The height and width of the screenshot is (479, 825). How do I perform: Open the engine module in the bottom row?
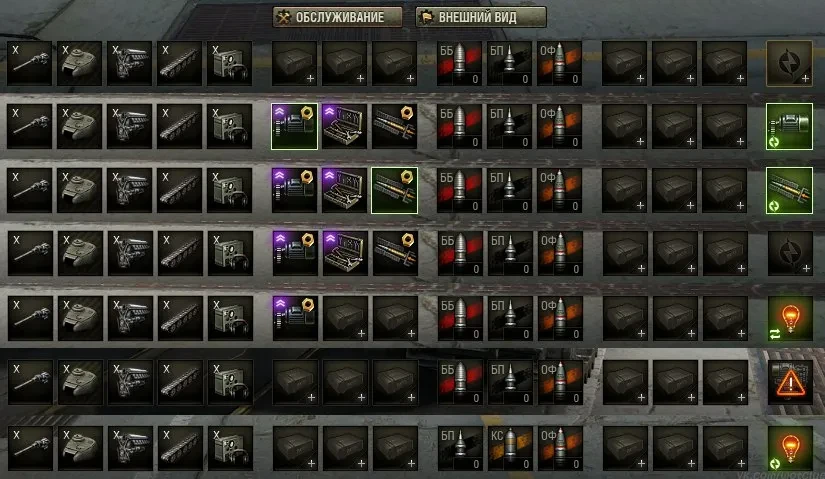click(130, 448)
